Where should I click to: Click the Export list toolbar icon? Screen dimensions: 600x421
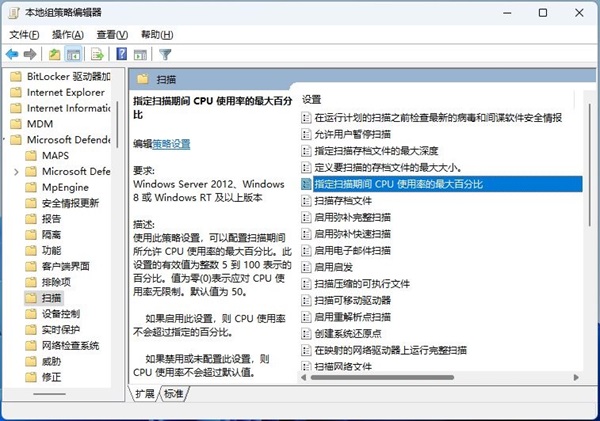[x=97, y=54]
